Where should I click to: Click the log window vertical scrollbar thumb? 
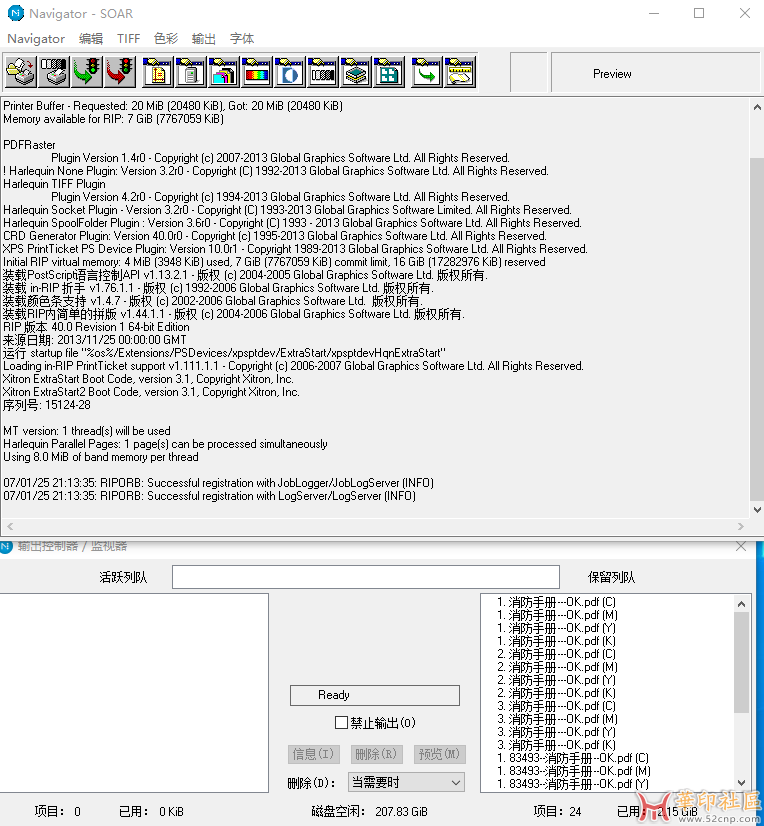(757, 329)
